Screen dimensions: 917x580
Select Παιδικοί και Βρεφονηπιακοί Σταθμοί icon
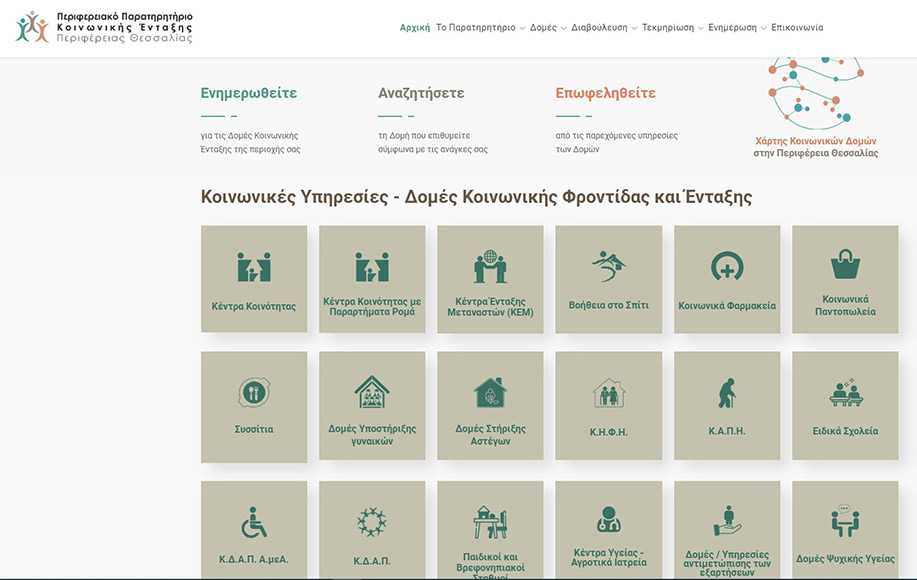pos(490,522)
